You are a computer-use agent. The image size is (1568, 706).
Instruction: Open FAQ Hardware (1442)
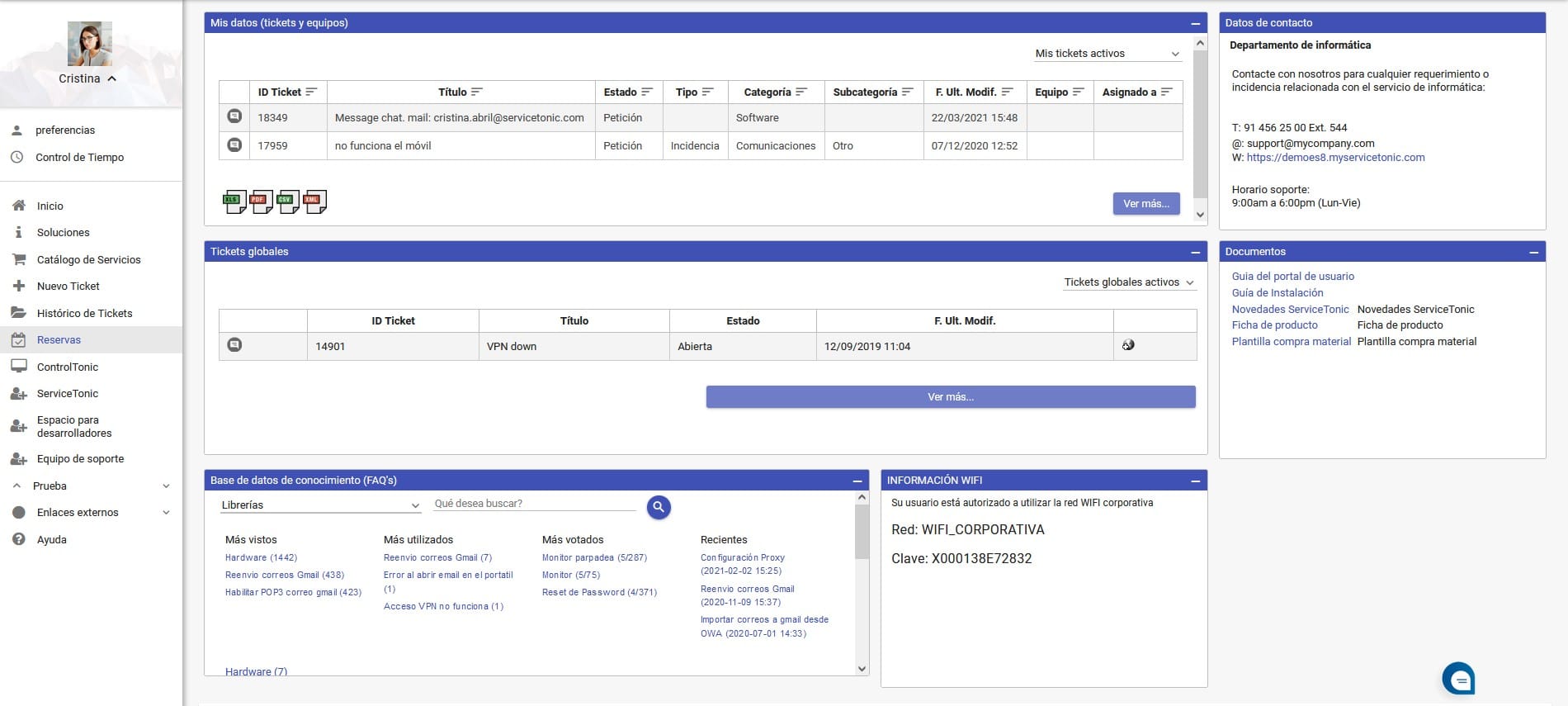click(261, 558)
